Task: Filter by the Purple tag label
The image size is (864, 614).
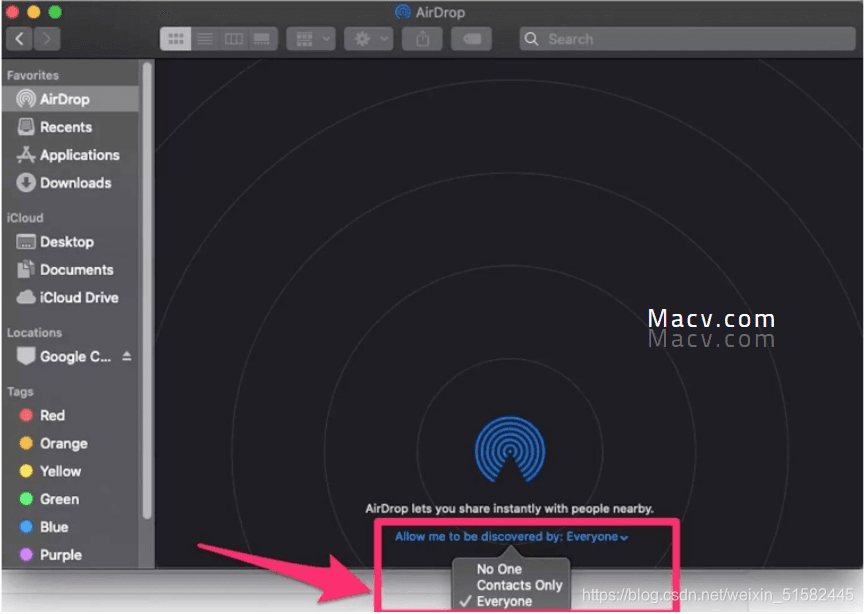Action: click(x=61, y=555)
